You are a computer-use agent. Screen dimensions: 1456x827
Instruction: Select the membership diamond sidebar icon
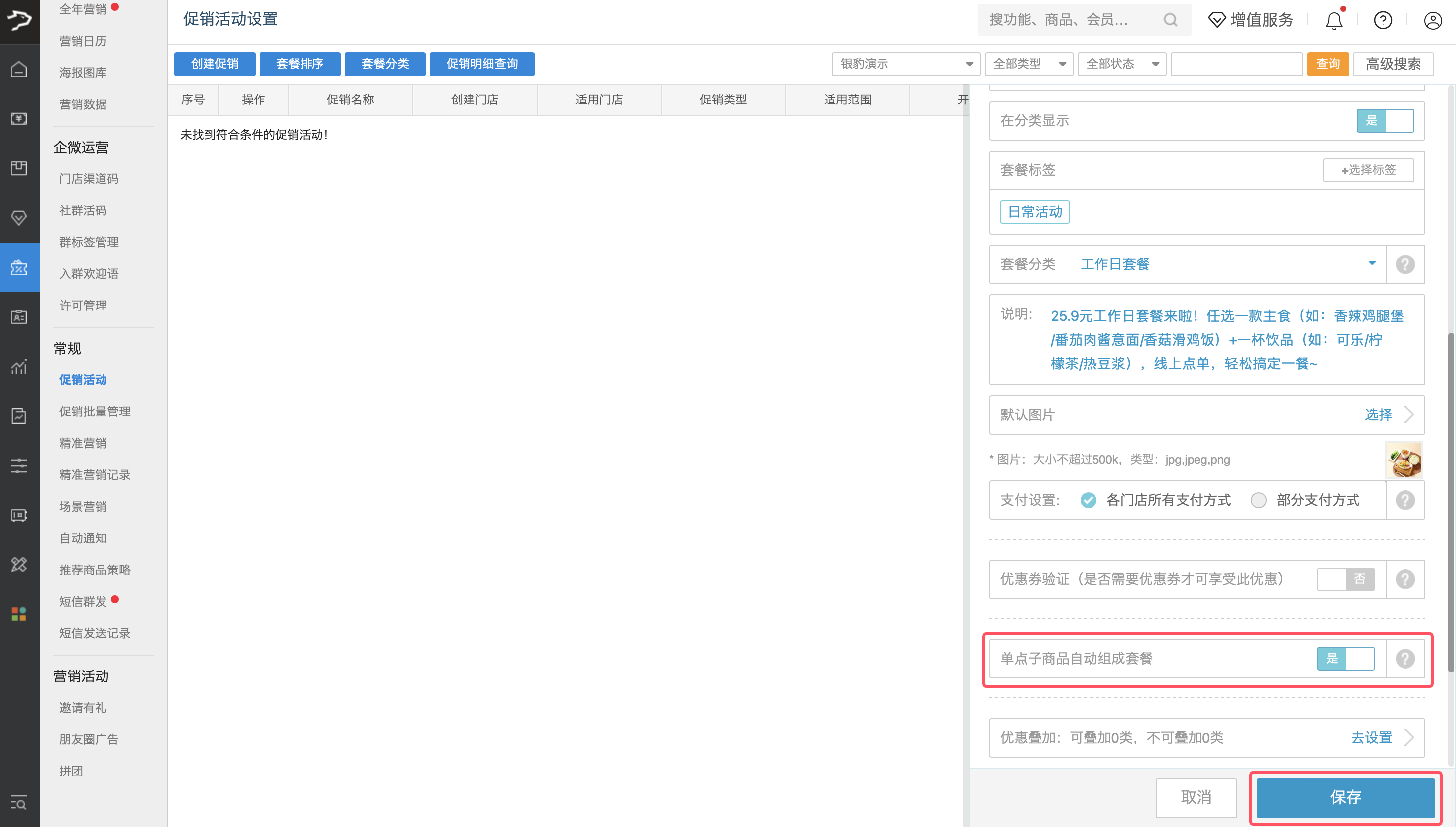click(19, 217)
